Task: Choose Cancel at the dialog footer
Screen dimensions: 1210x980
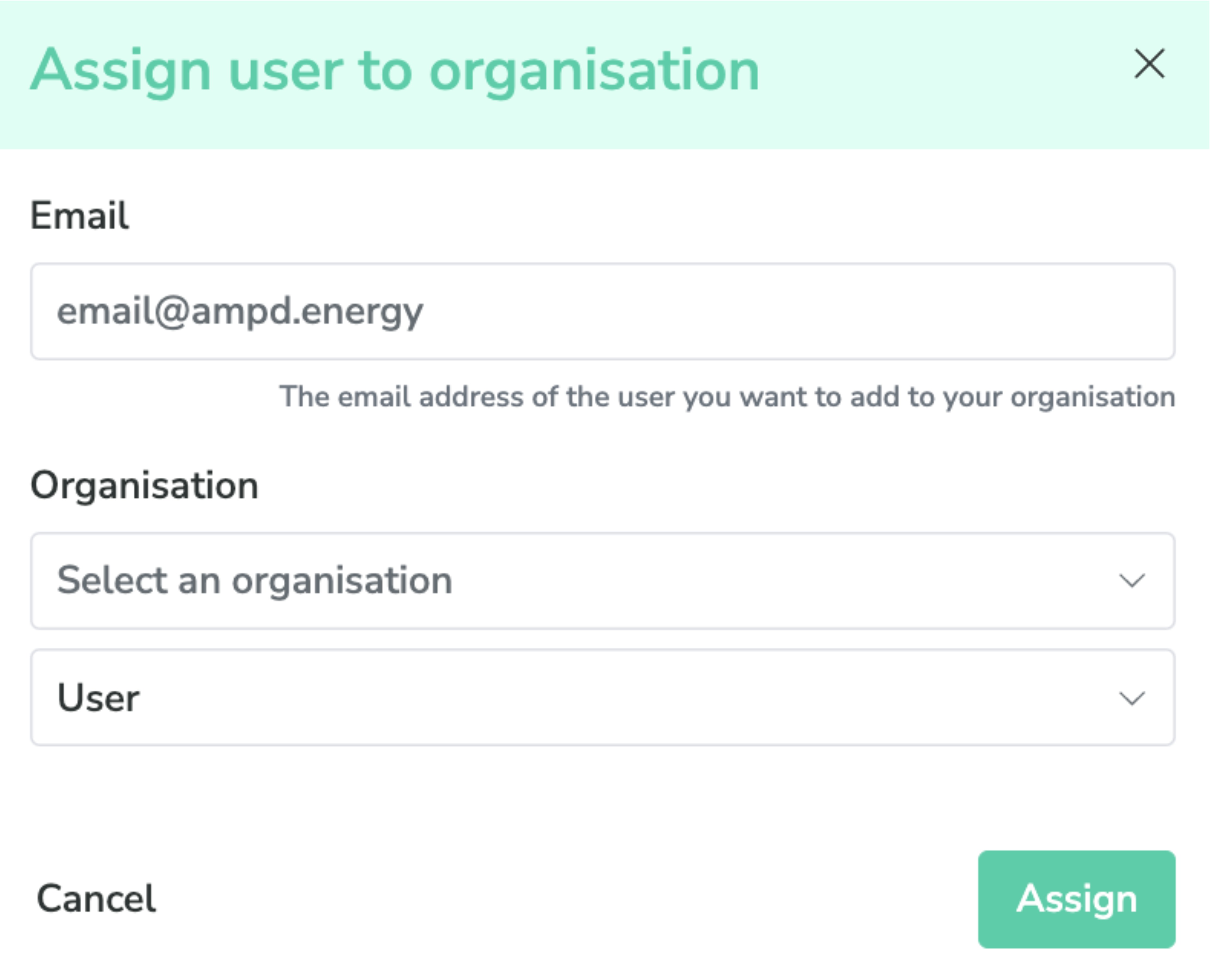Action: 96,899
